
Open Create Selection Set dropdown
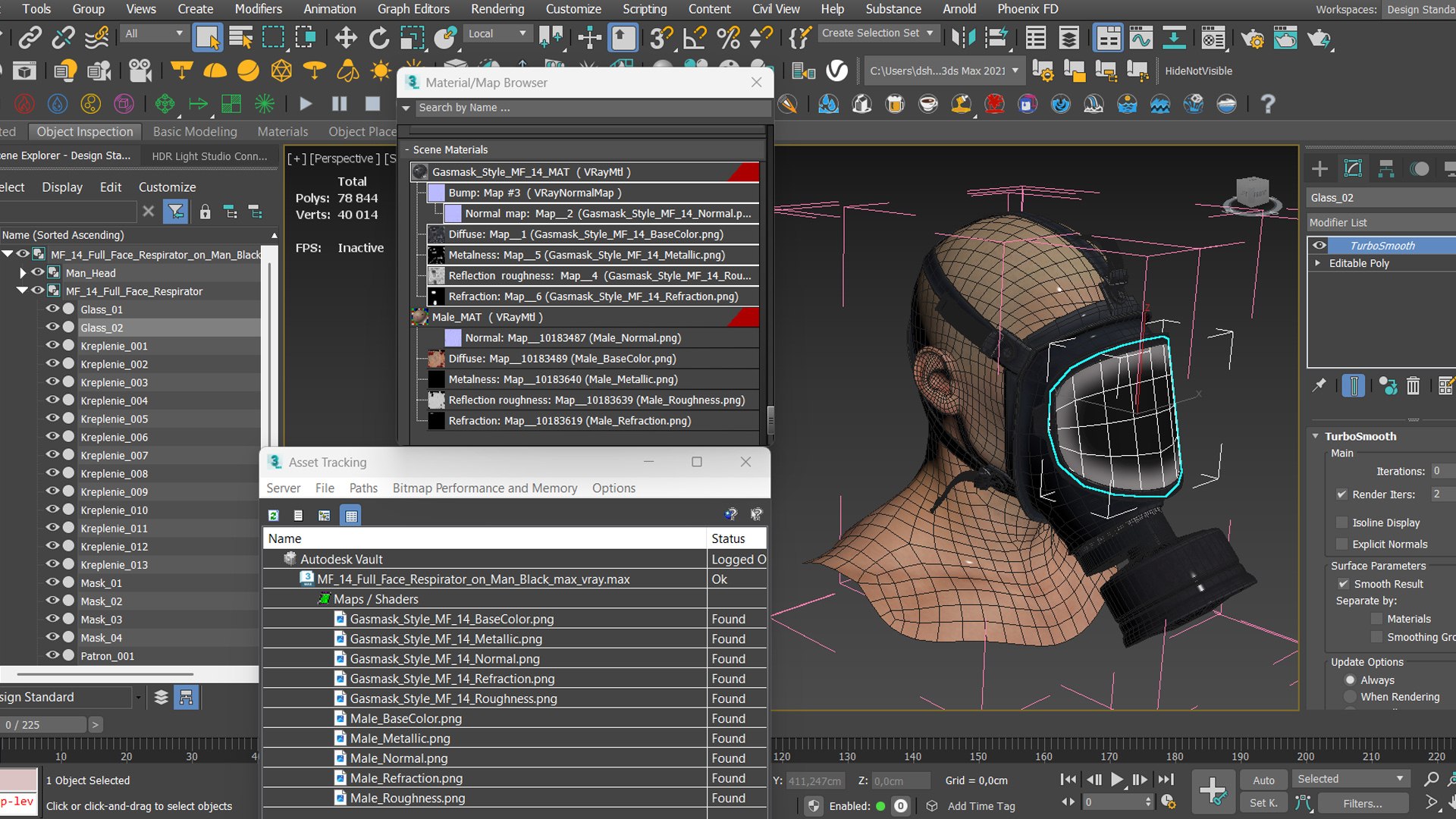[x=878, y=33]
